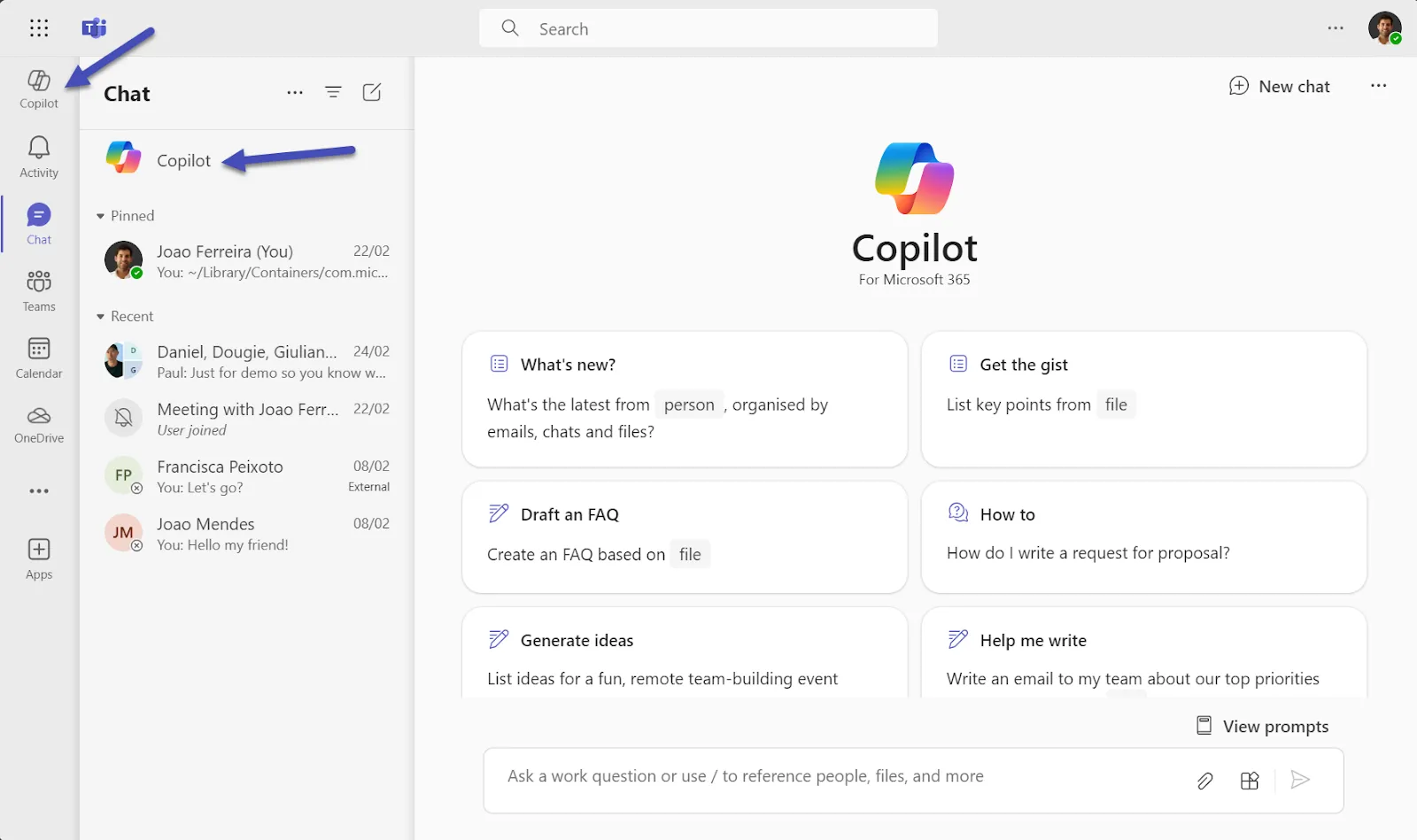Open the Copilot chat in list
1417x840 pixels.
coord(247,160)
